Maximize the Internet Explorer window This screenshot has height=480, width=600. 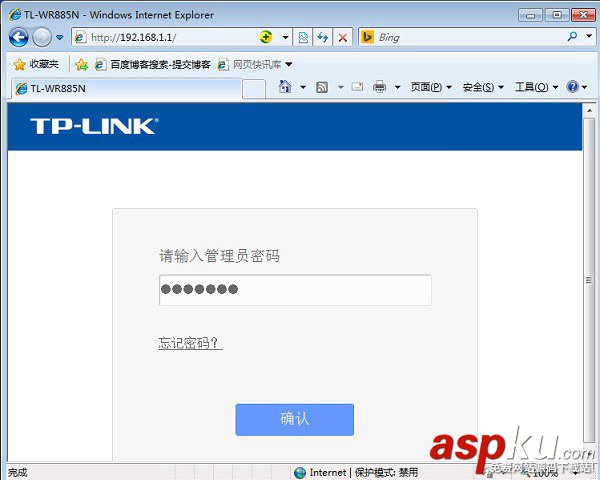tap(556, 15)
